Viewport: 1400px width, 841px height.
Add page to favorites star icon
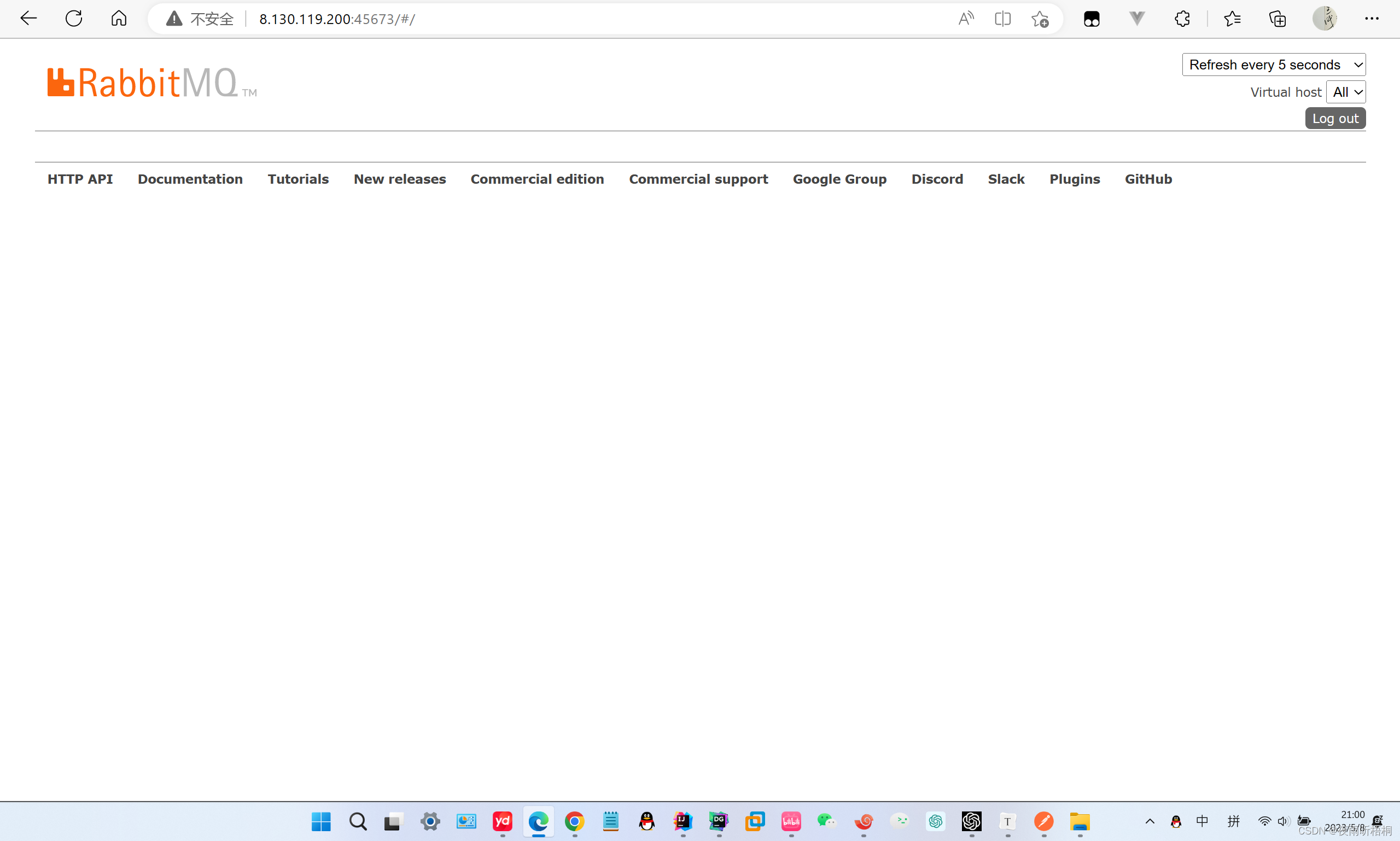click(x=1040, y=19)
